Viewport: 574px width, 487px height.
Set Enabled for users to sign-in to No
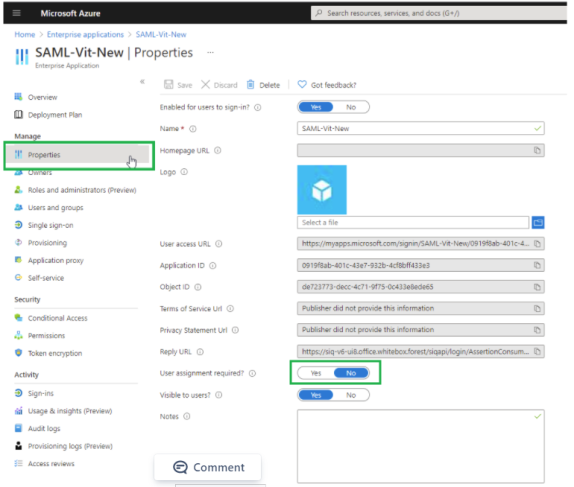351,107
